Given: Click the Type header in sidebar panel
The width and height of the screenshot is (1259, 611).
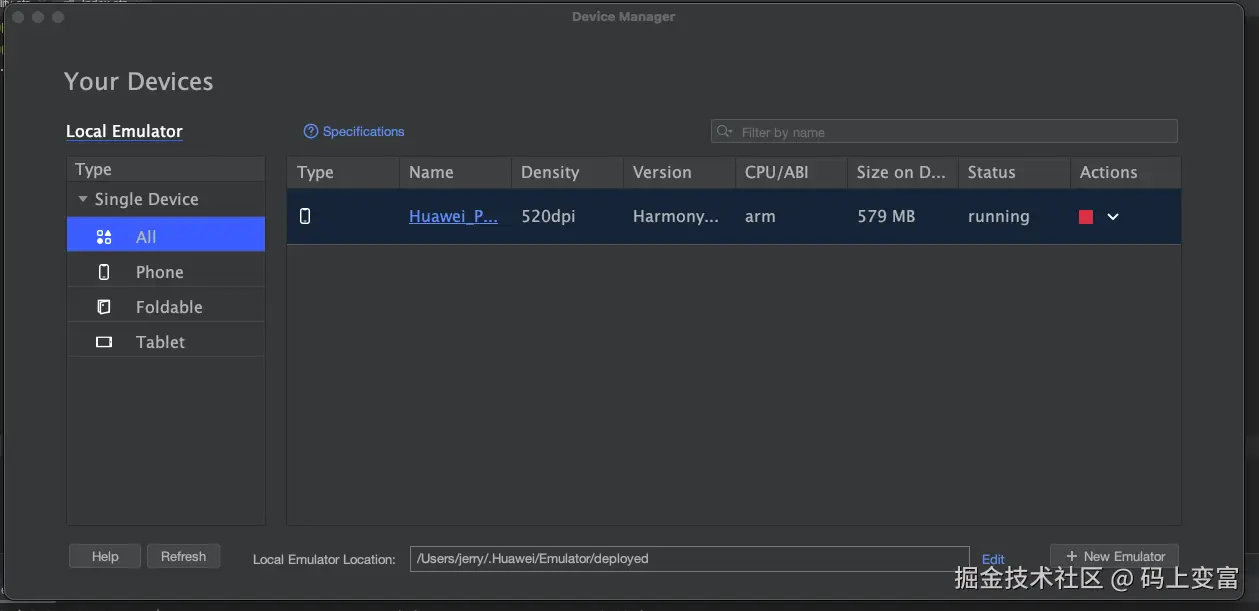Looking at the screenshot, I should (x=166, y=169).
